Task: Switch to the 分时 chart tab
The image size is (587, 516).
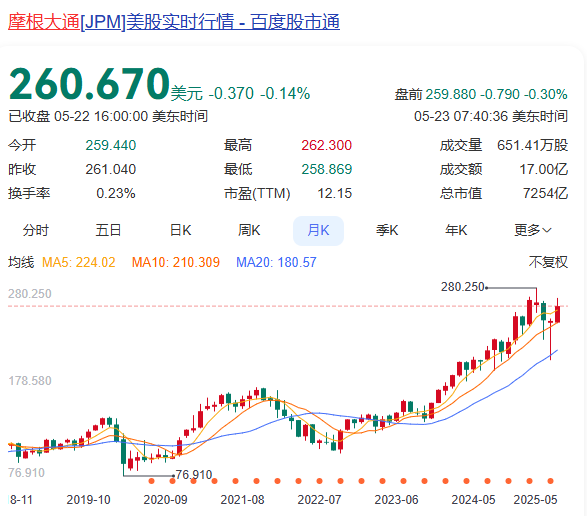Action: 36,230
